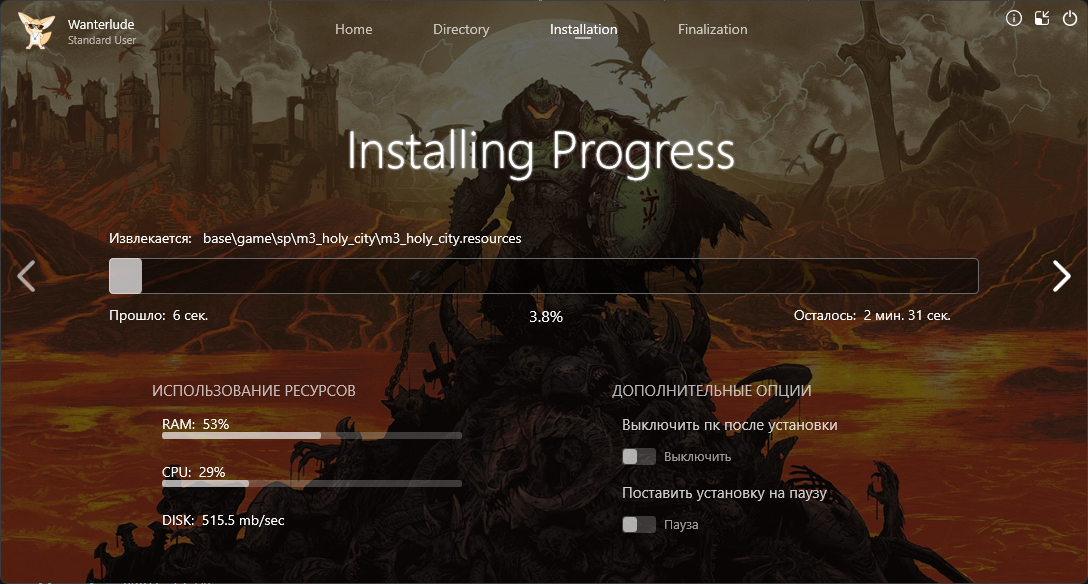Screen dimensions: 1088x584
Task: Go to next page with right arrow
Action: 1061,276
